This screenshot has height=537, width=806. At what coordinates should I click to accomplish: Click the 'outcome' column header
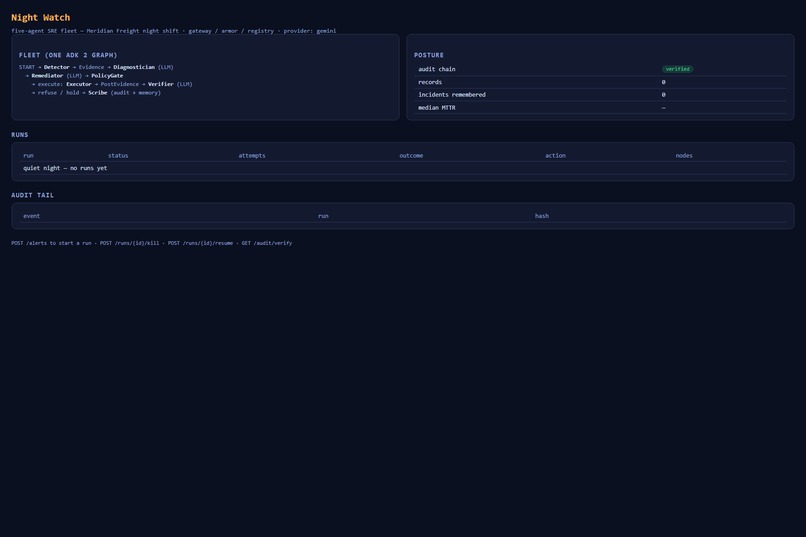(411, 156)
